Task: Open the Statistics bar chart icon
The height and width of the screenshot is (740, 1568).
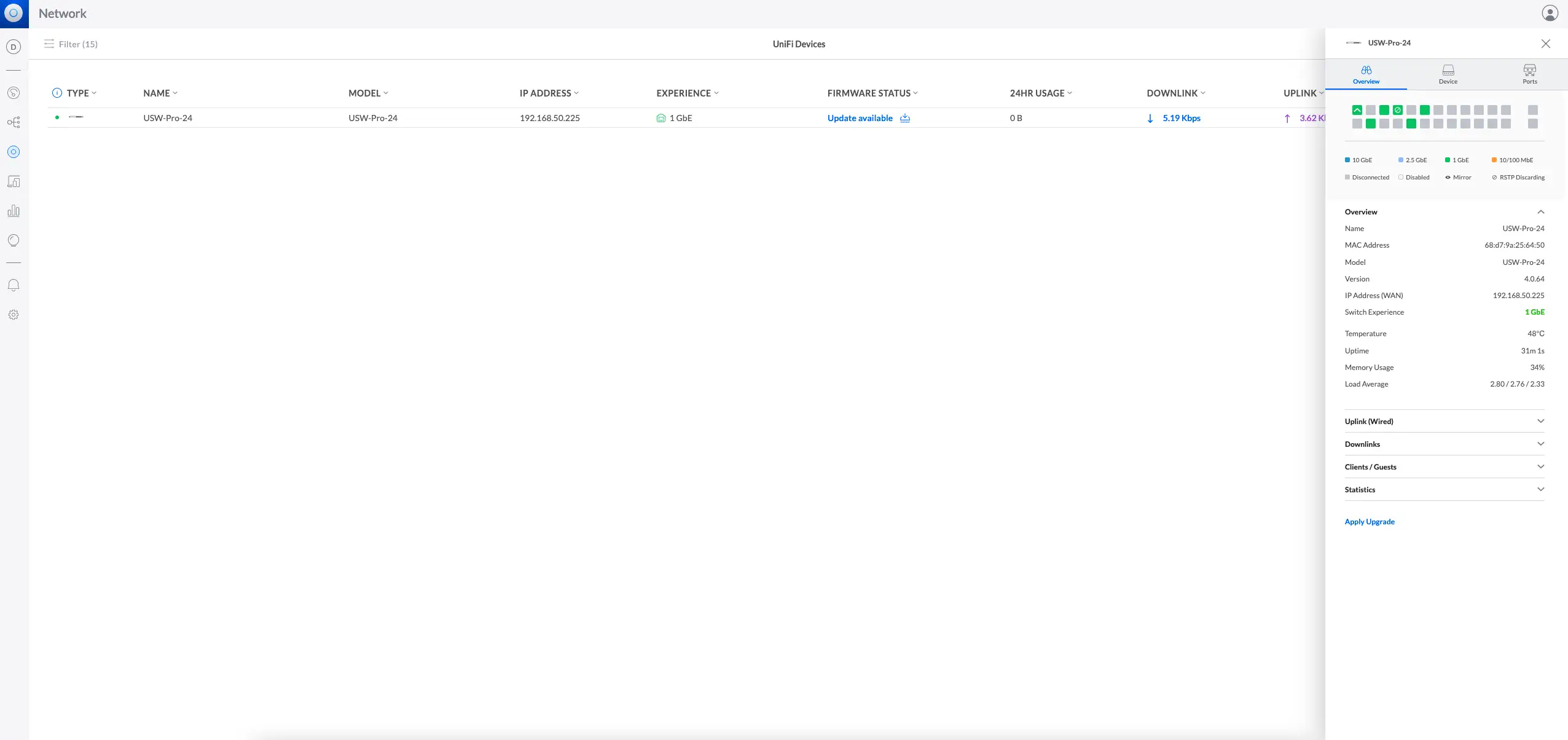Action: pos(14,211)
